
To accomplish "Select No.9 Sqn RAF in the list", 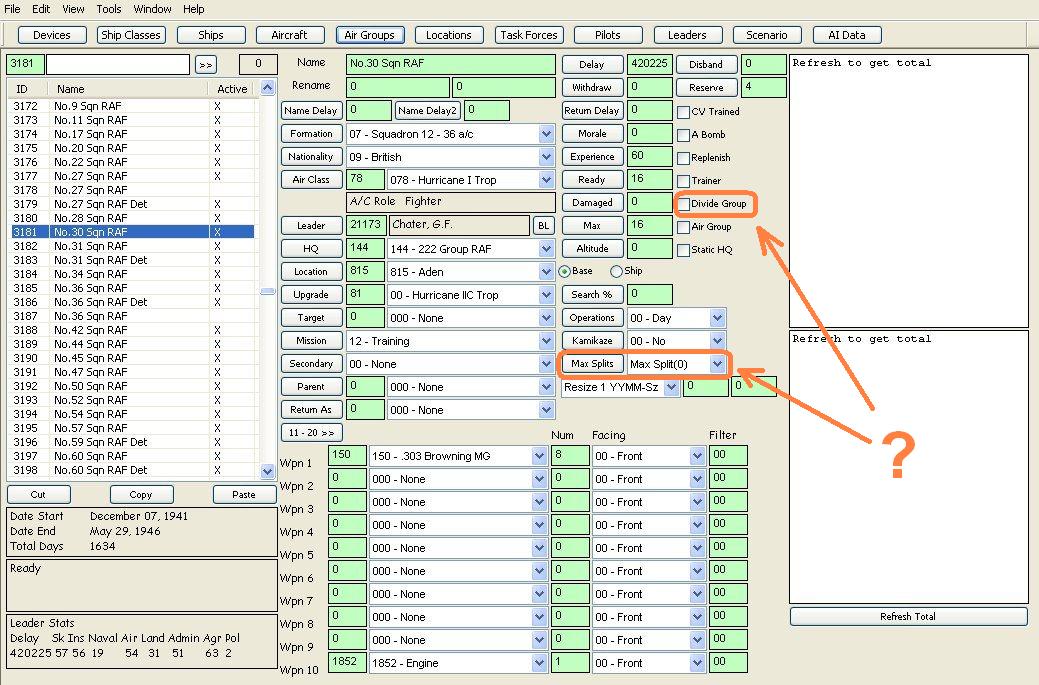I will click(x=133, y=106).
